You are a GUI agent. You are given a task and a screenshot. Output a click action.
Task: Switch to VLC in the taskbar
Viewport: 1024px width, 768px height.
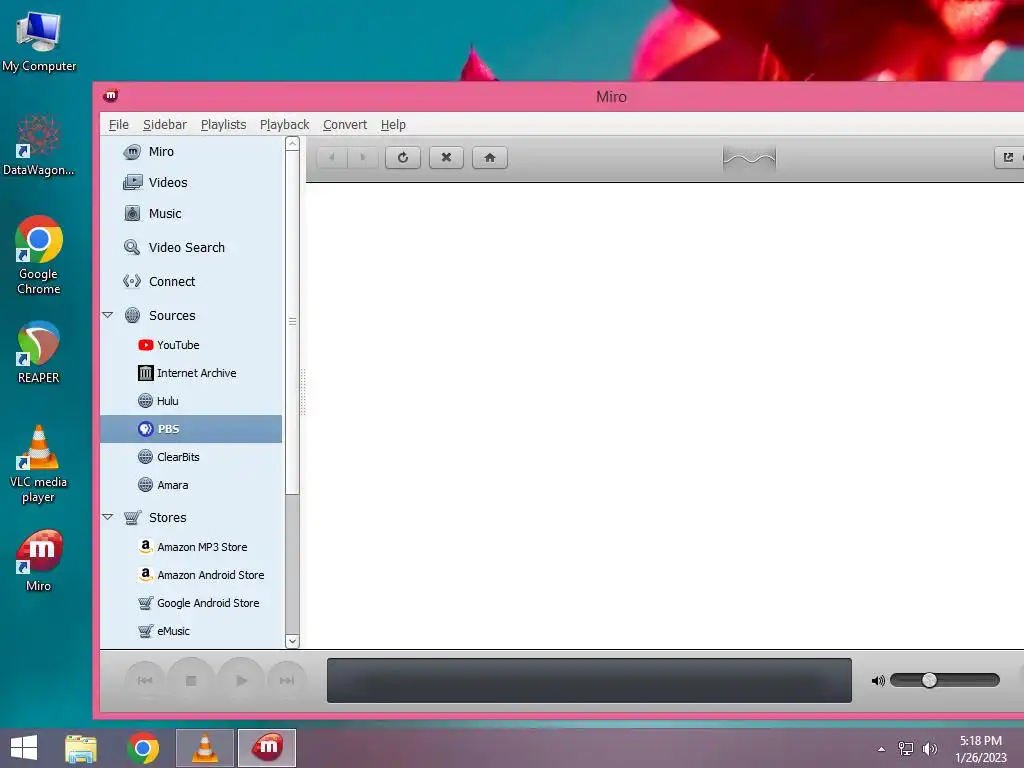(x=205, y=748)
